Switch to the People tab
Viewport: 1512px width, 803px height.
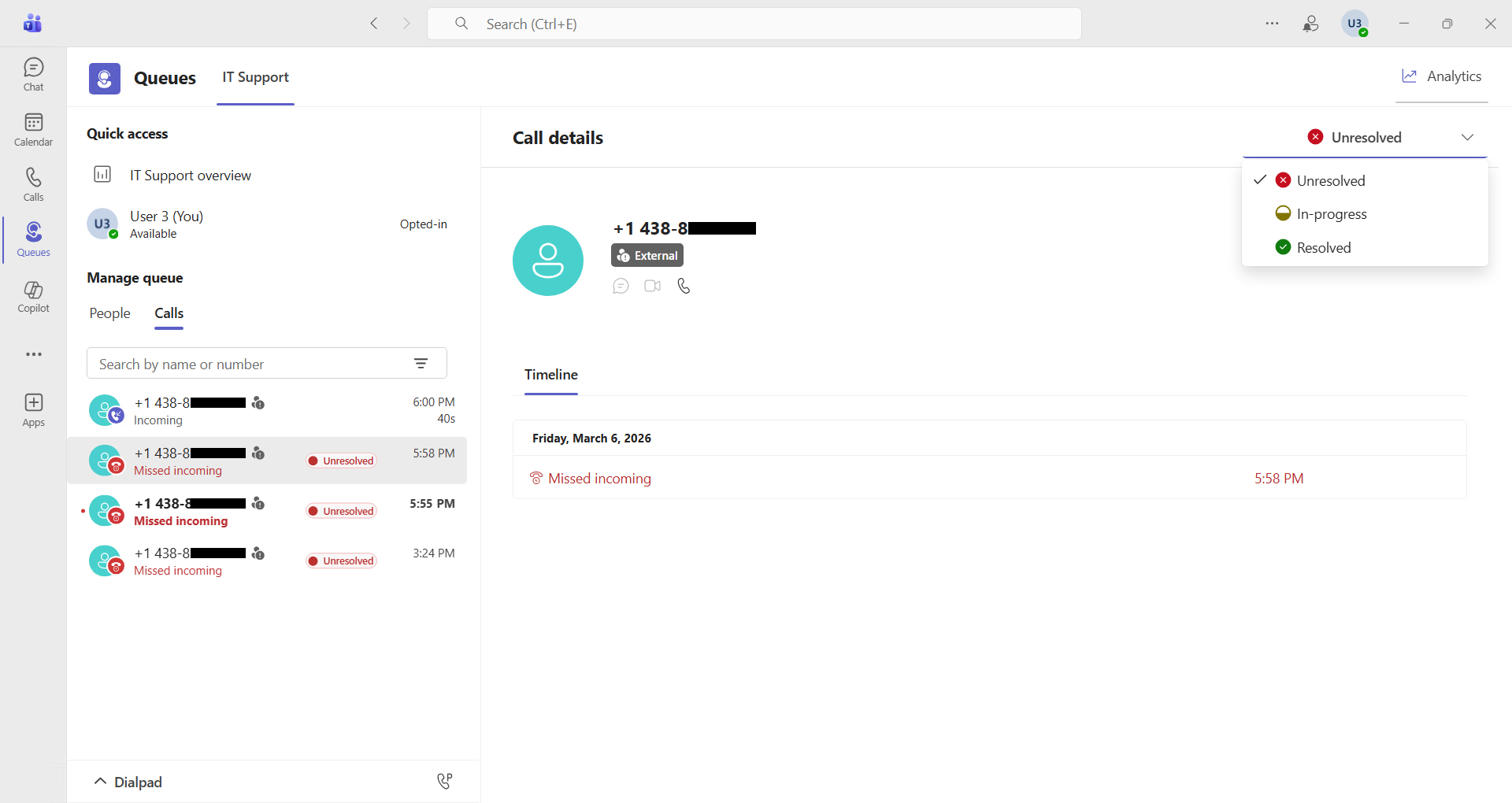109,313
